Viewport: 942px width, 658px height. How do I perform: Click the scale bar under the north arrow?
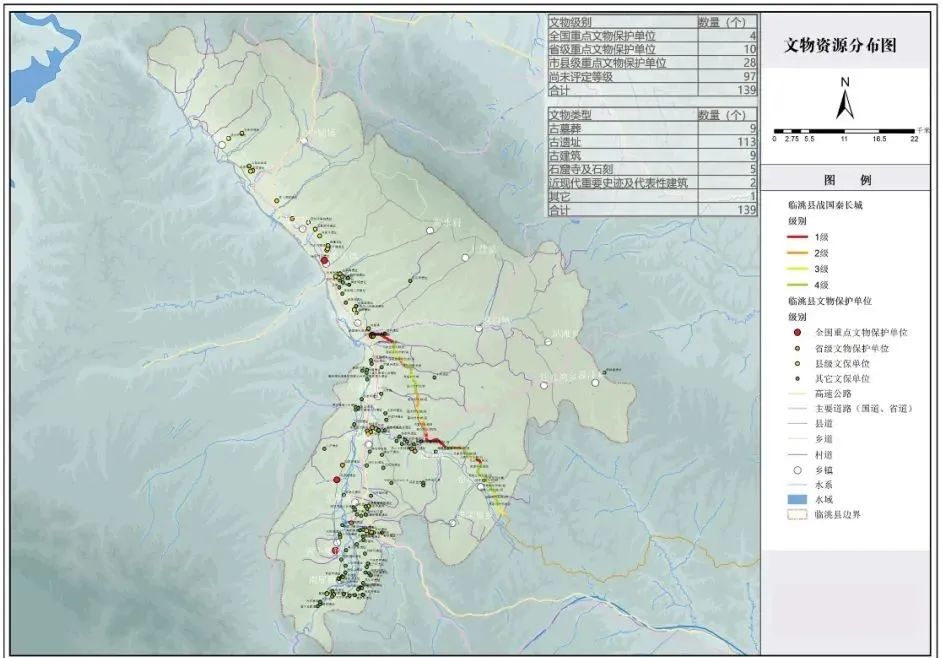coord(844,131)
